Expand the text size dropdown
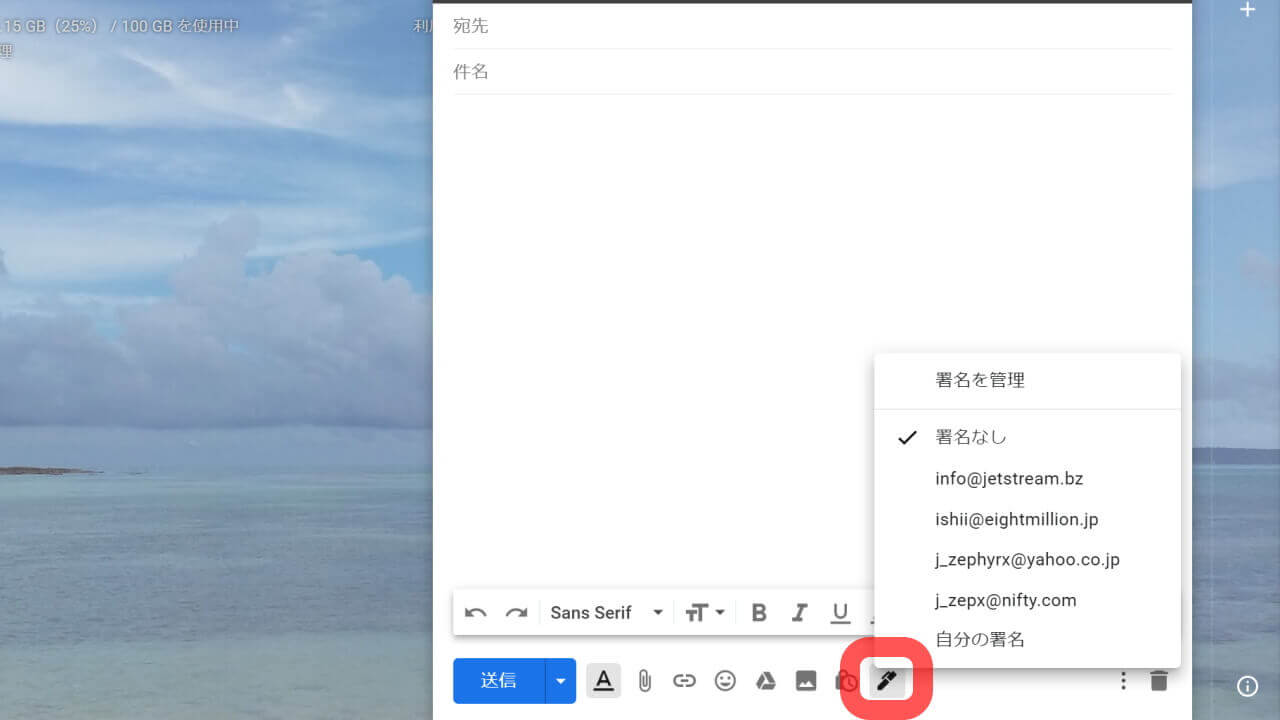The height and width of the screenshot is (720, 1280). [x=704, y=613]
